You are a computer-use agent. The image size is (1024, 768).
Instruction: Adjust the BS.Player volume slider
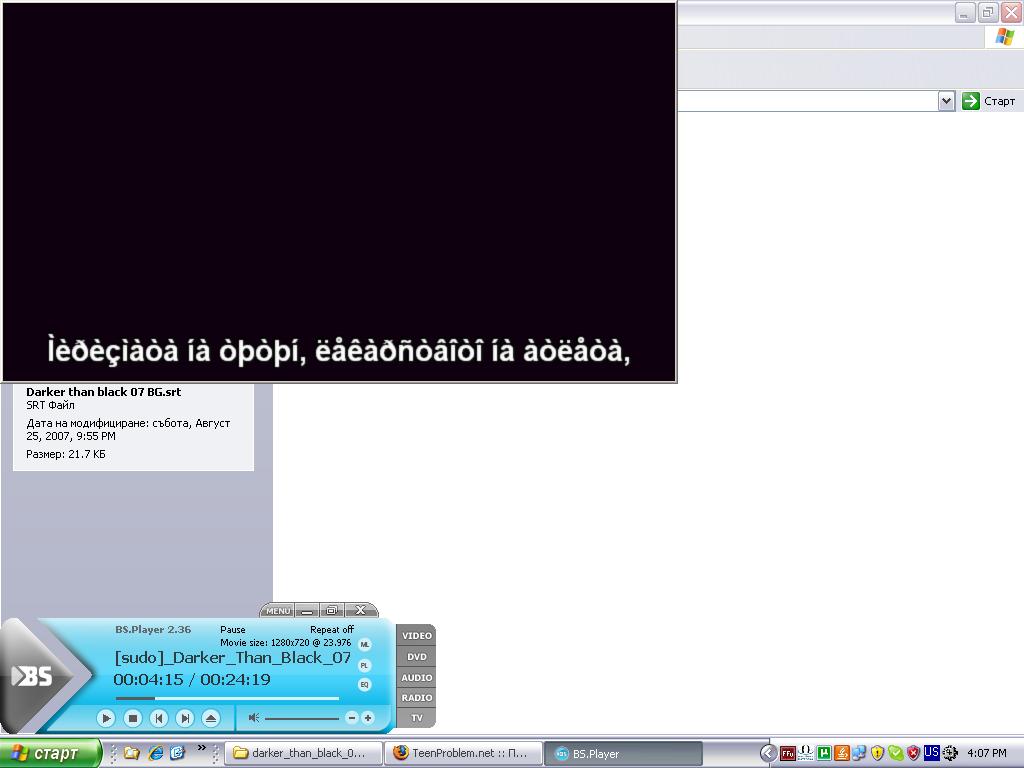tap(302, 718)
